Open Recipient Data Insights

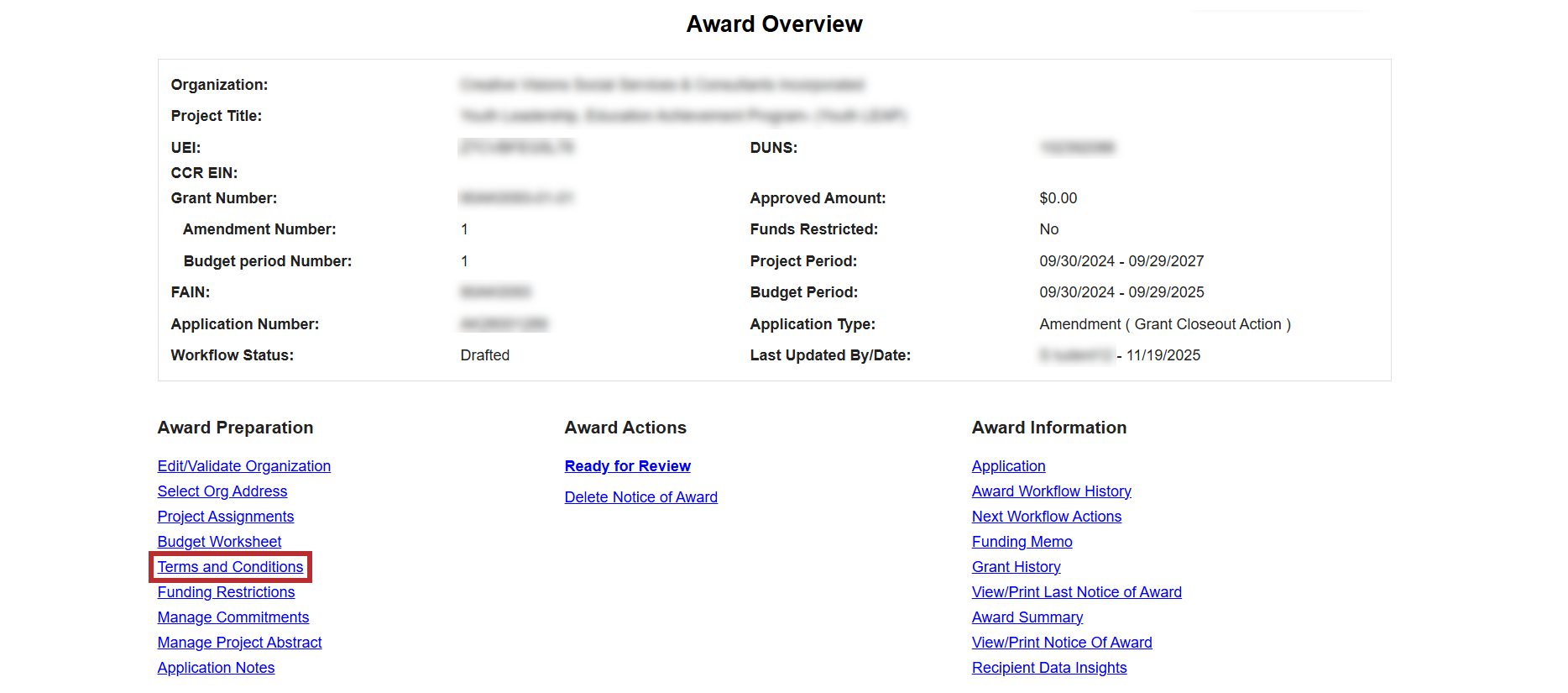click(1048, 668)
